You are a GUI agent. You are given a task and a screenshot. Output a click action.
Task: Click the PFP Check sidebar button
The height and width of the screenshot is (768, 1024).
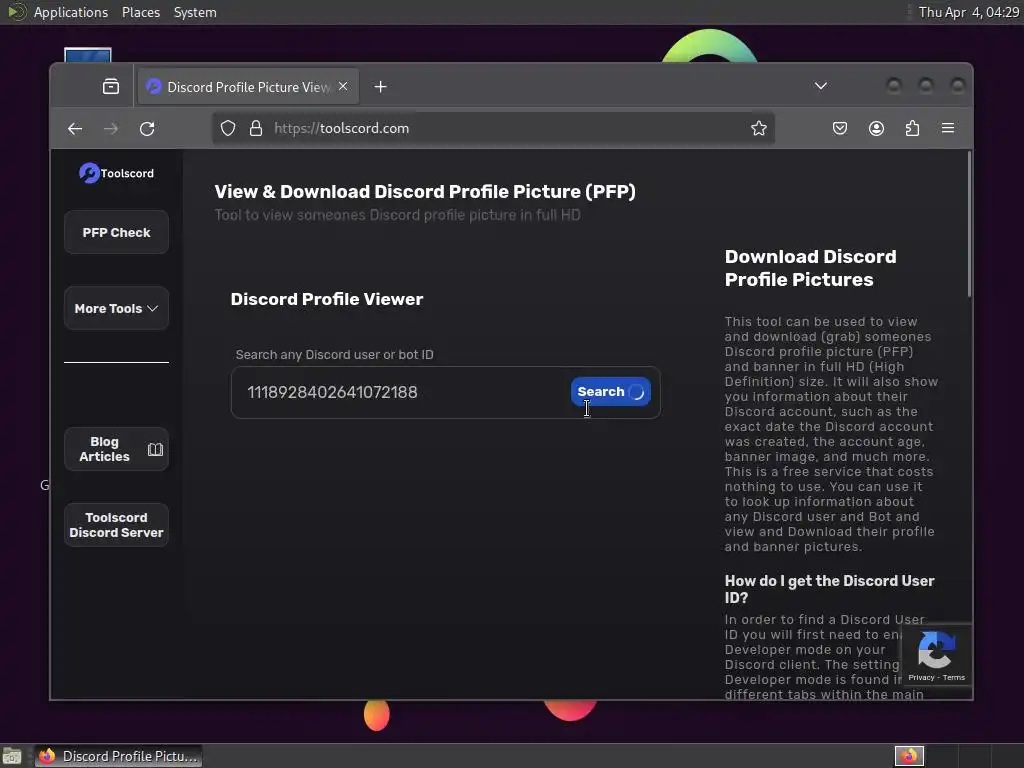click(116, 232)
